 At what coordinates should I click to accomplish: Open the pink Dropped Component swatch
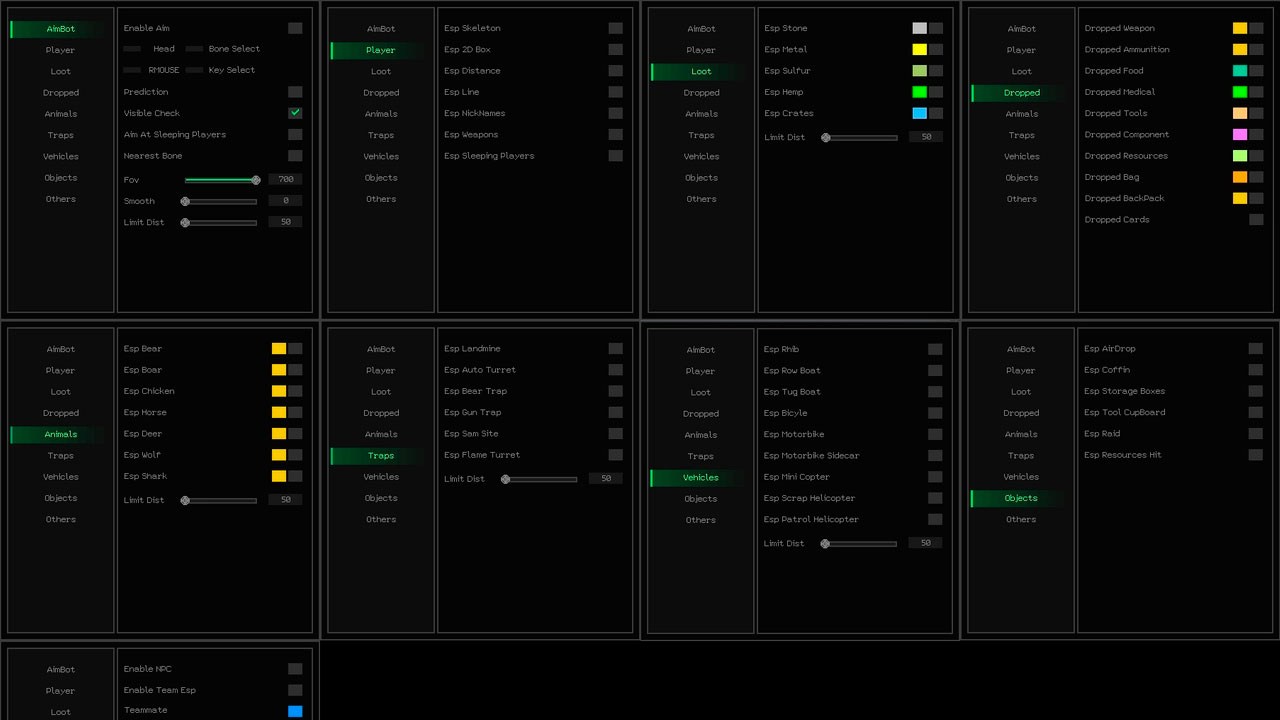point(1240,134)
